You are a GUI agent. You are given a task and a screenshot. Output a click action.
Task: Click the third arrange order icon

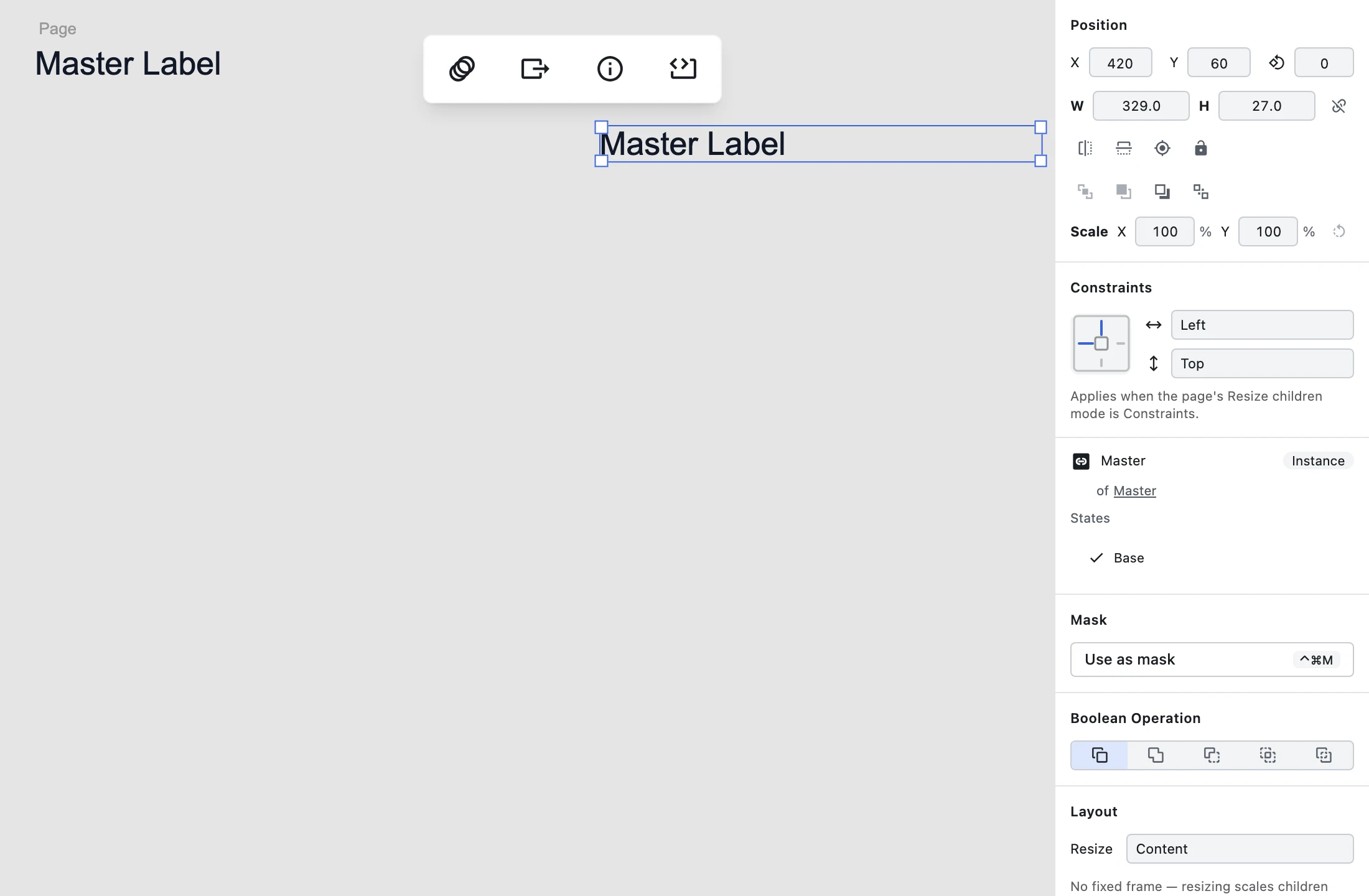(1162, 192)
